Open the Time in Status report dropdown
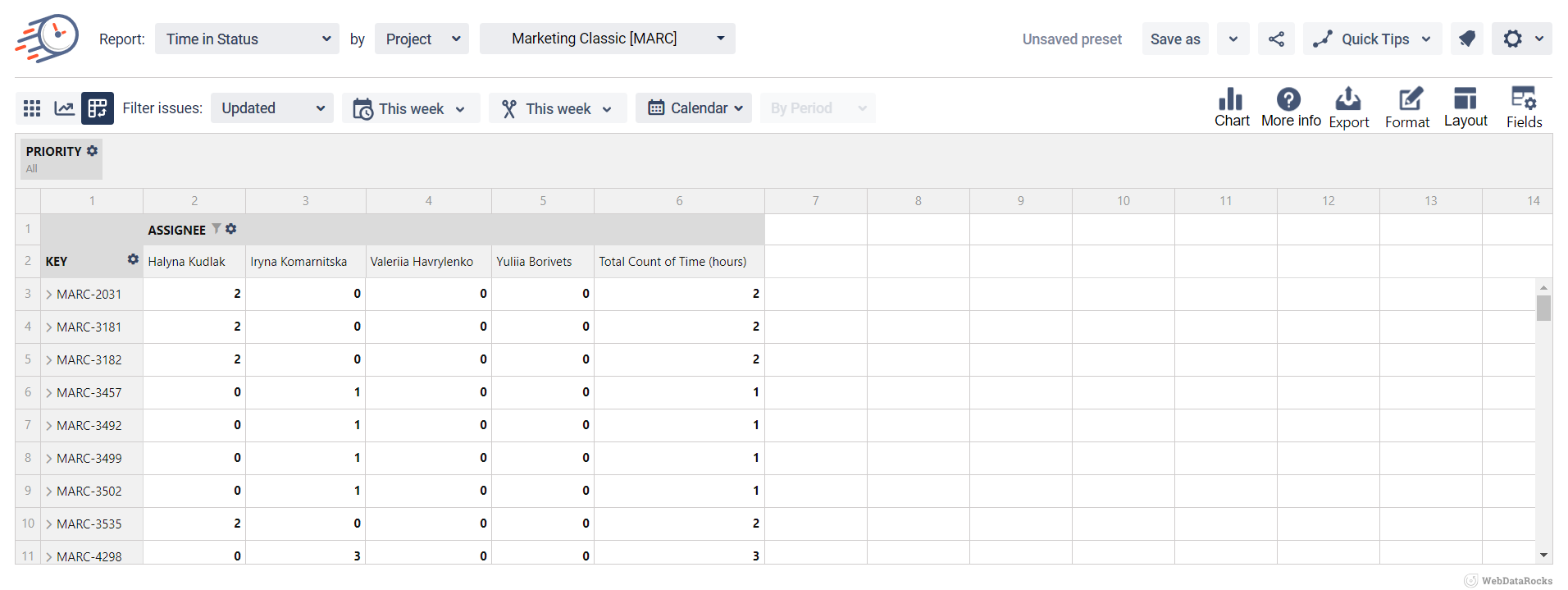 click(247, 39)
